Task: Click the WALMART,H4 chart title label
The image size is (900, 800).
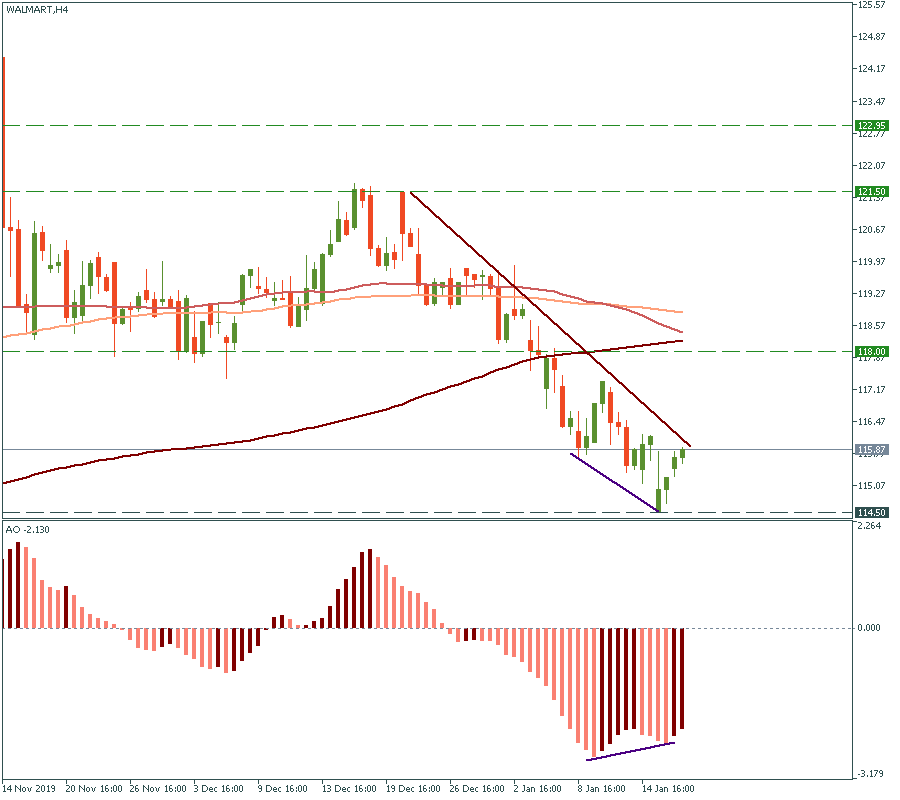Action: (x=38, y=9)
